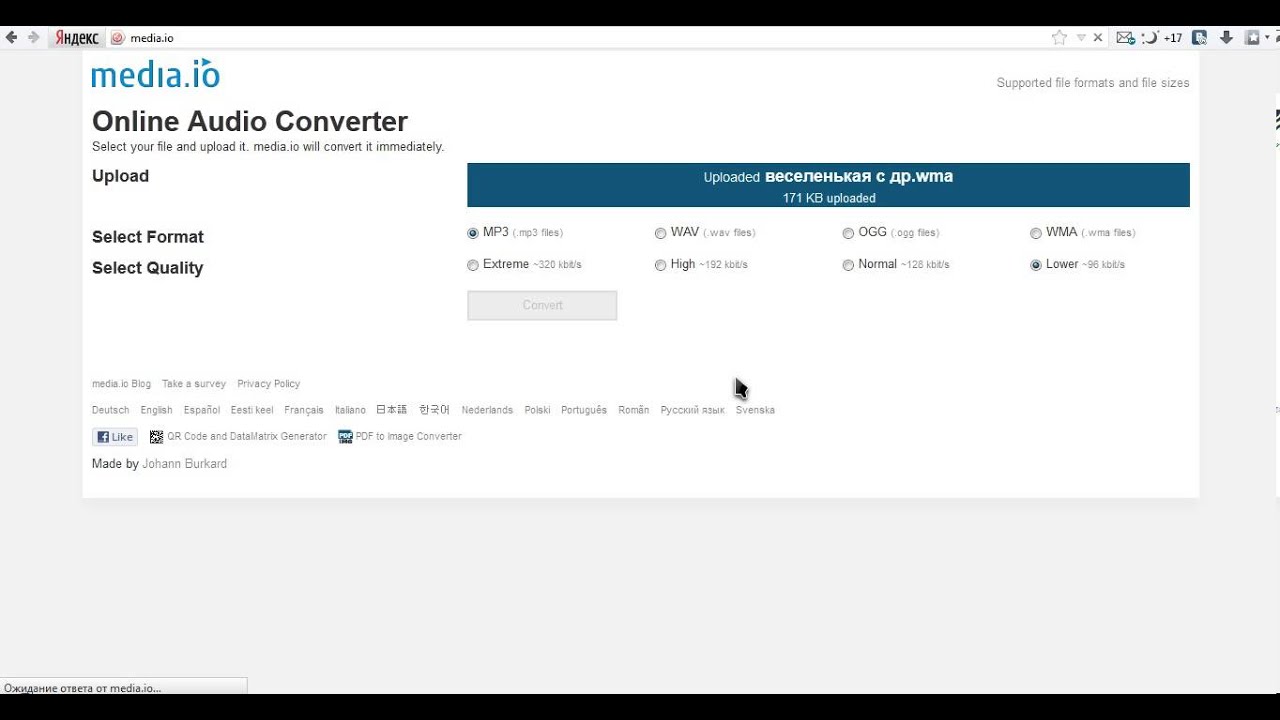Viewport: 1280px width, 720px height.
Task: Open the Take a survey link
Action: pyautogui.click(x=194, y=384)
